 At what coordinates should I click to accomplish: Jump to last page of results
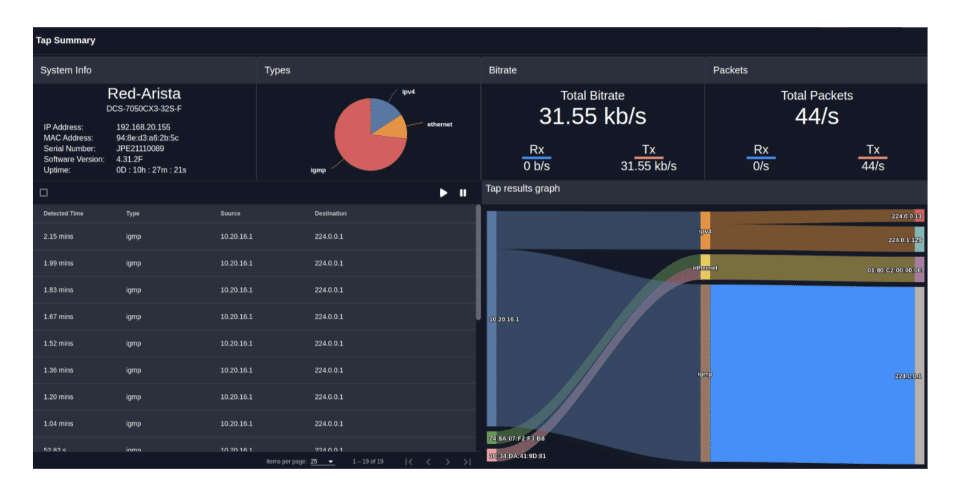pyautogui.click(x=467, y=462)
